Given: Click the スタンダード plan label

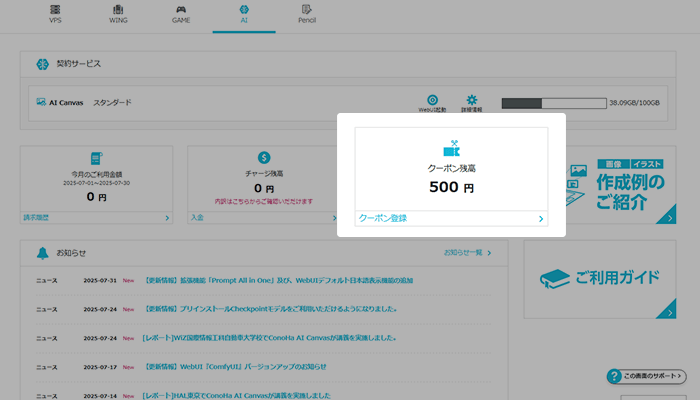Looking at the screenshot, I should (112, 102).
